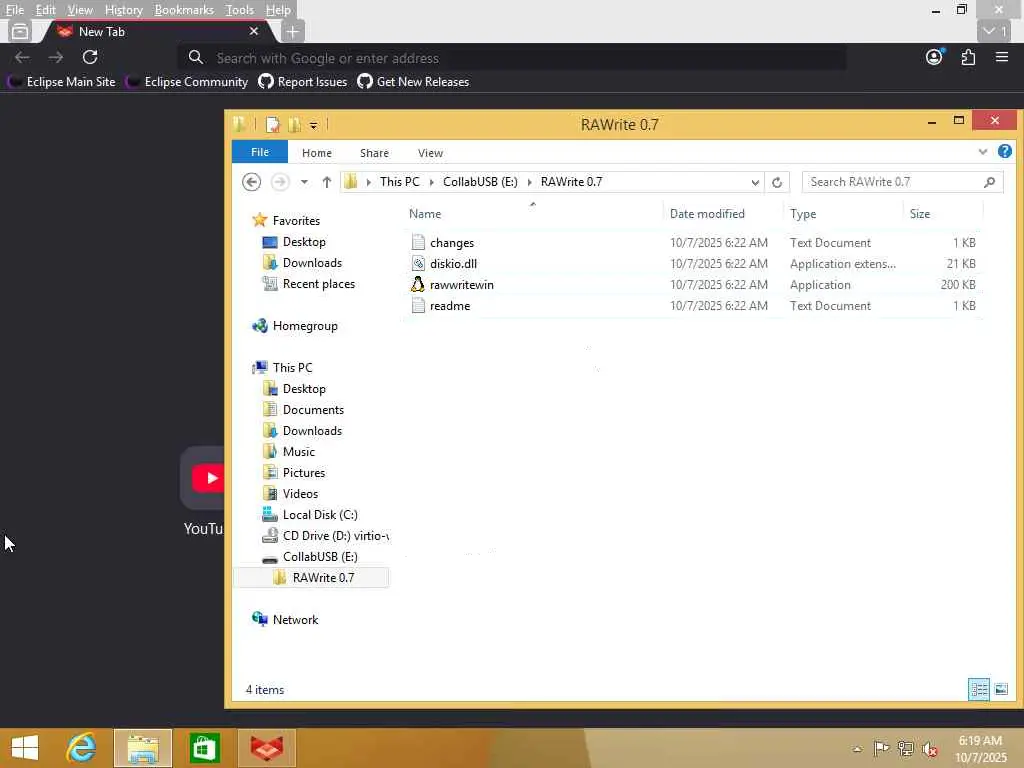This screenshot has height=768, width=1024.
Task: Open the browser Bookmarks menu
Action: pyautogui.click(x=184, y=10)
